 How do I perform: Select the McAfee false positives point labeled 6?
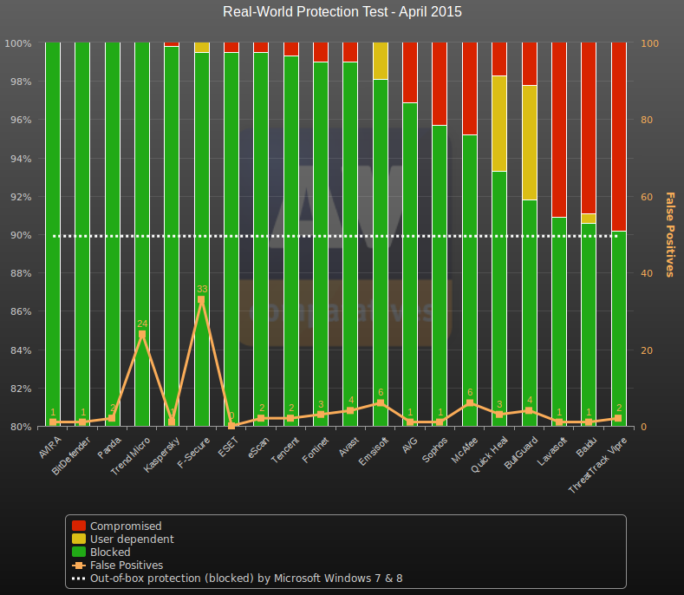470,403
